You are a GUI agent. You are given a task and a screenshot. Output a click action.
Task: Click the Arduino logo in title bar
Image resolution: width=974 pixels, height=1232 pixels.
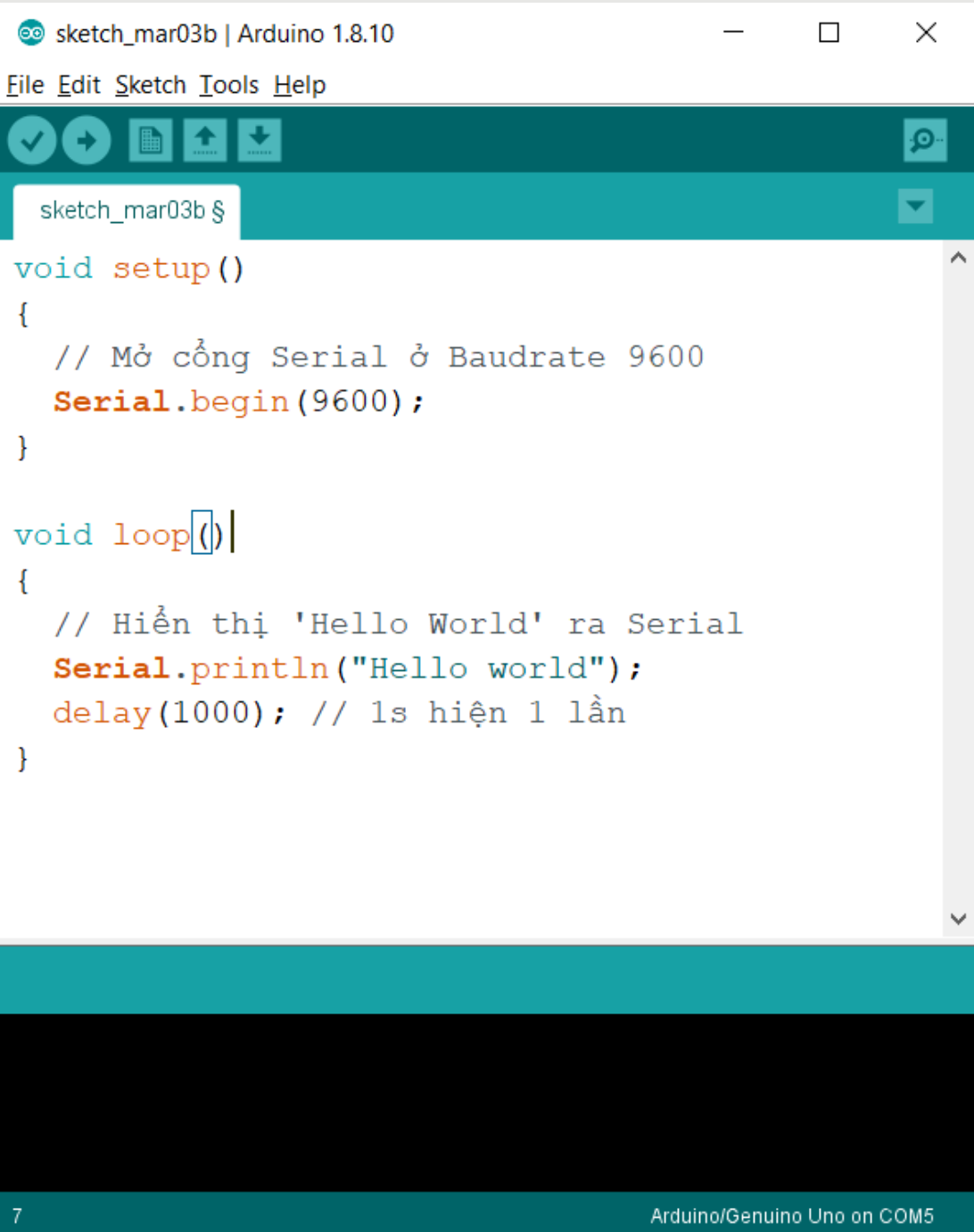point(31,34)
